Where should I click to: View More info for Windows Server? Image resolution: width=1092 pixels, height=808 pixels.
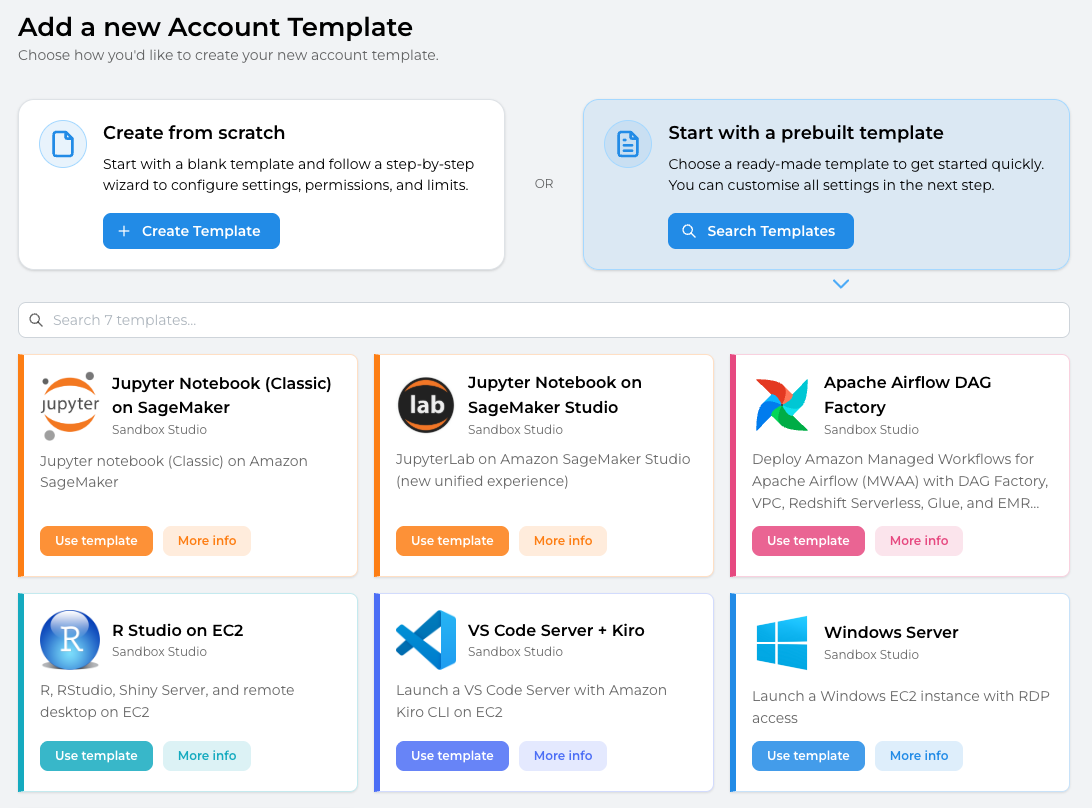pyautogui.click(x=918, y=756)
